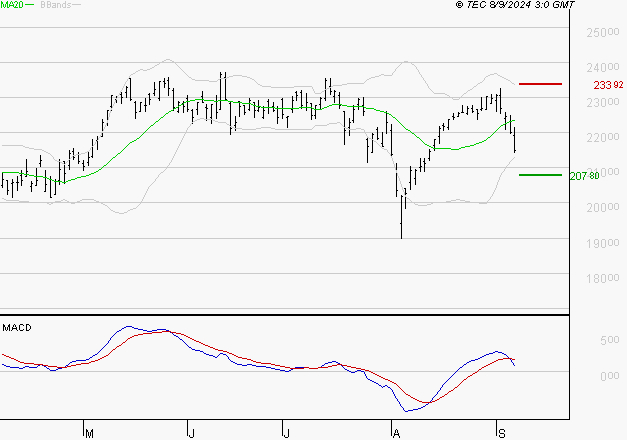Click the second J month marker (July)

point(286,433)
